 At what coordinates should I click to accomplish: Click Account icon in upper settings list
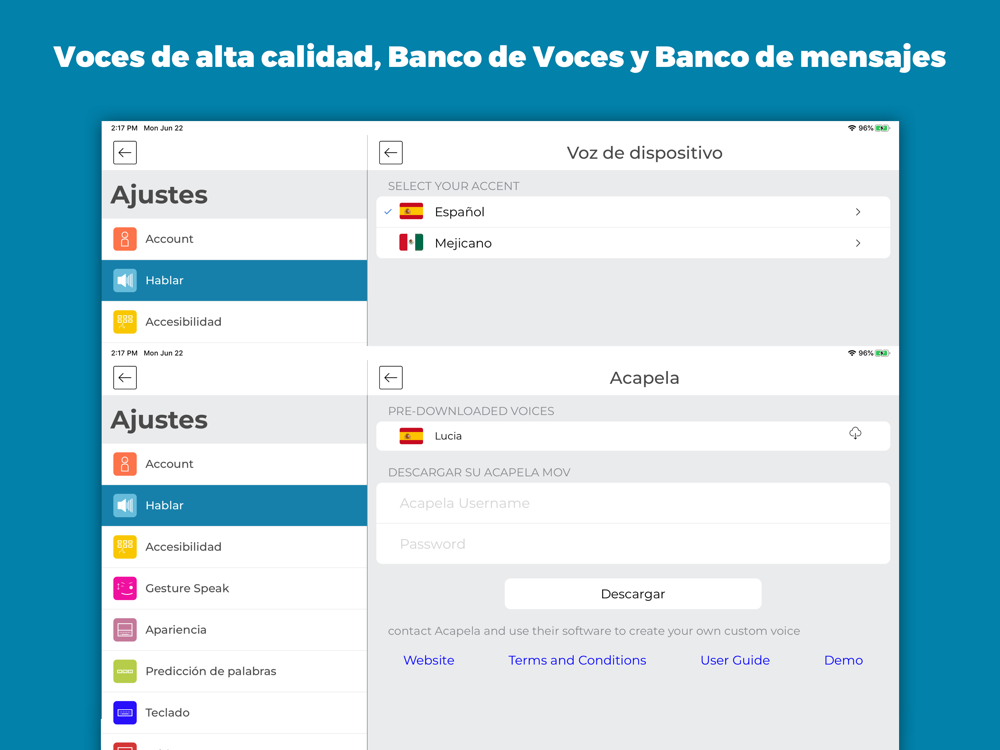[x=125, y=239]
